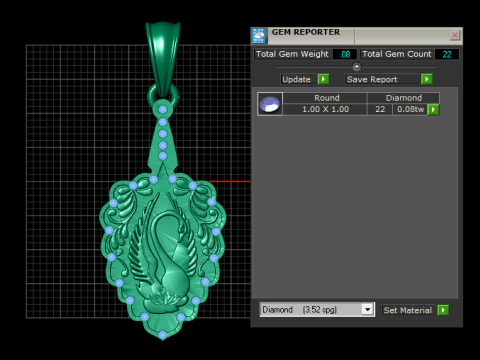The height and width of the screenshot is (360, 480).
Task: Open the Diamond (3.52 spg) material dropdown
Action: (367, 310)
